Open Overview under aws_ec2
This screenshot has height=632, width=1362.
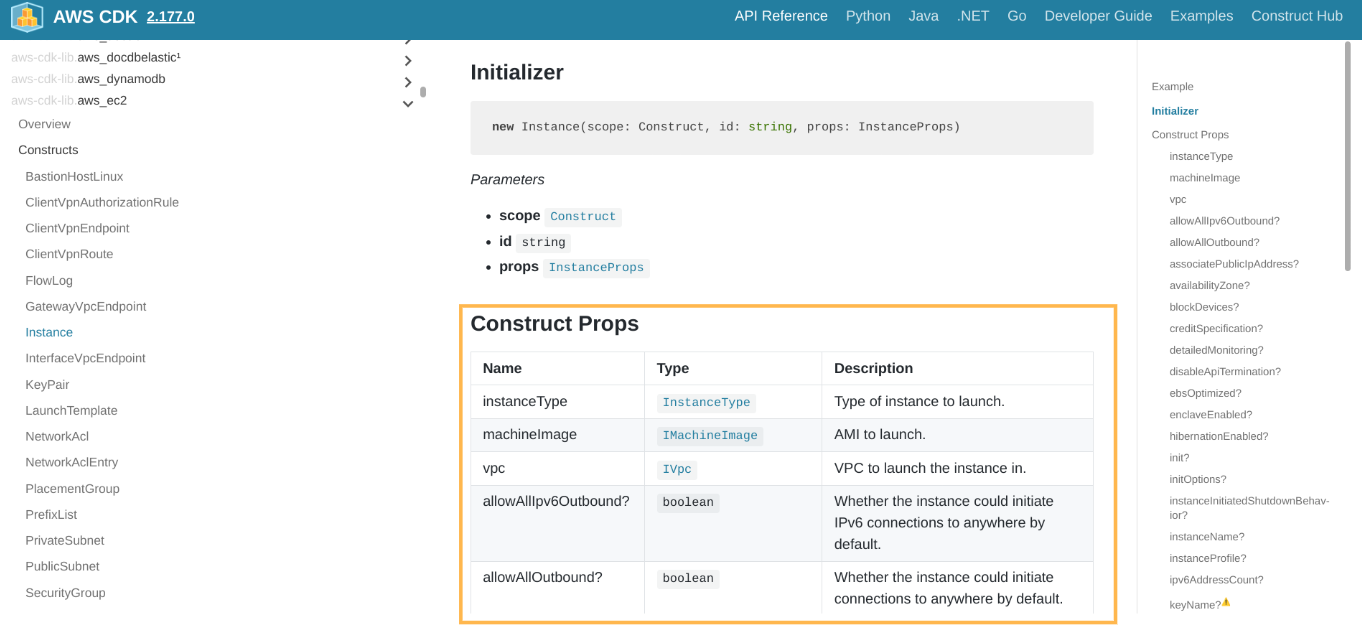pyautogui.click(x=44, y=124)
